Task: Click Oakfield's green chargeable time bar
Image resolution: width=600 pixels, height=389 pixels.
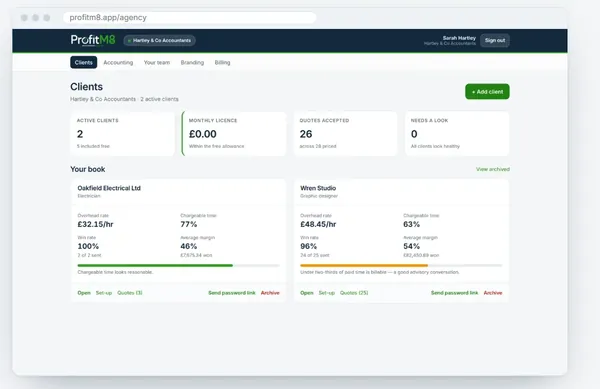Action: [x=155, y=265]
